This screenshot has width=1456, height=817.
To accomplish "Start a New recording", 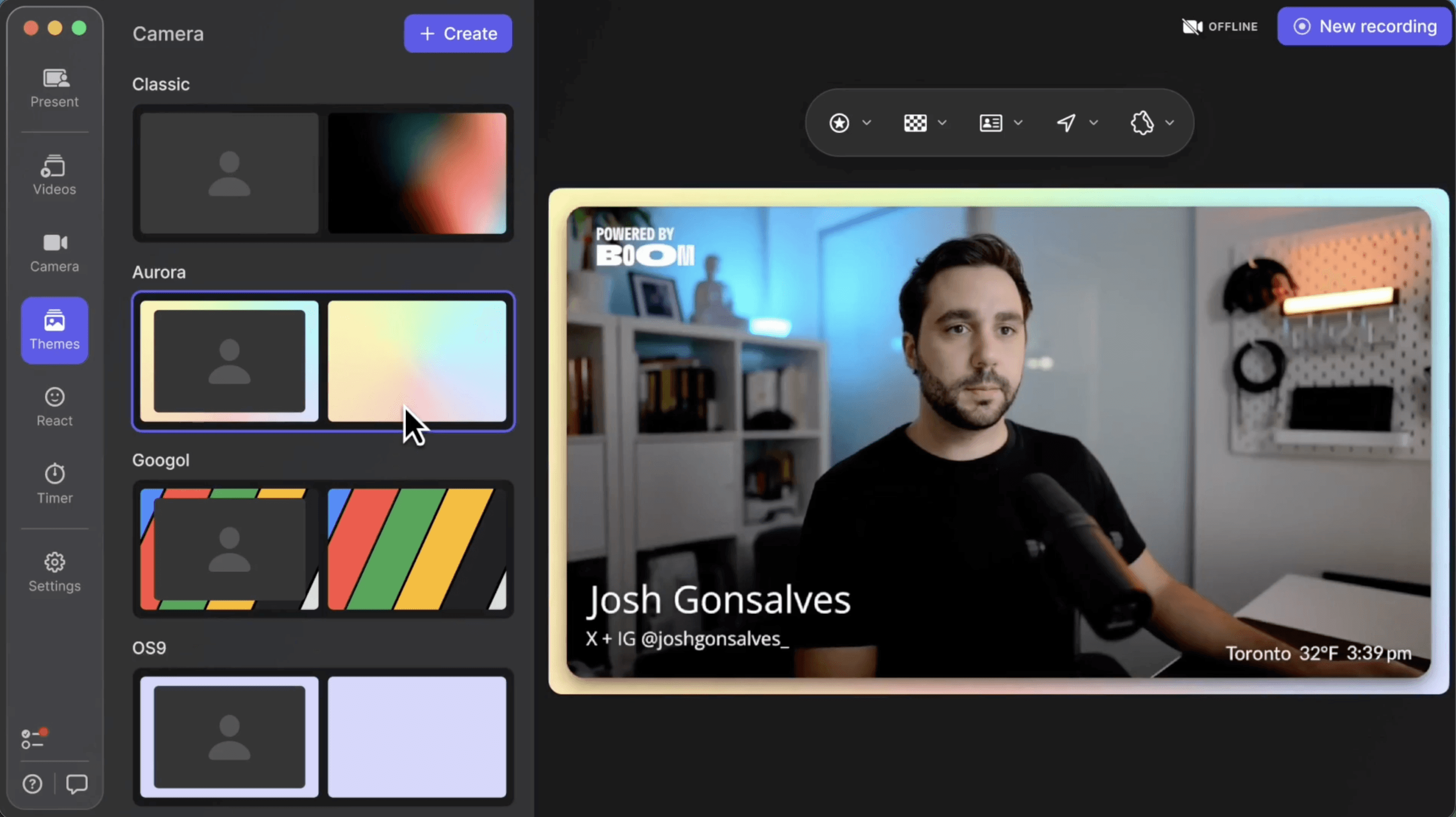I will (1364, 27).
